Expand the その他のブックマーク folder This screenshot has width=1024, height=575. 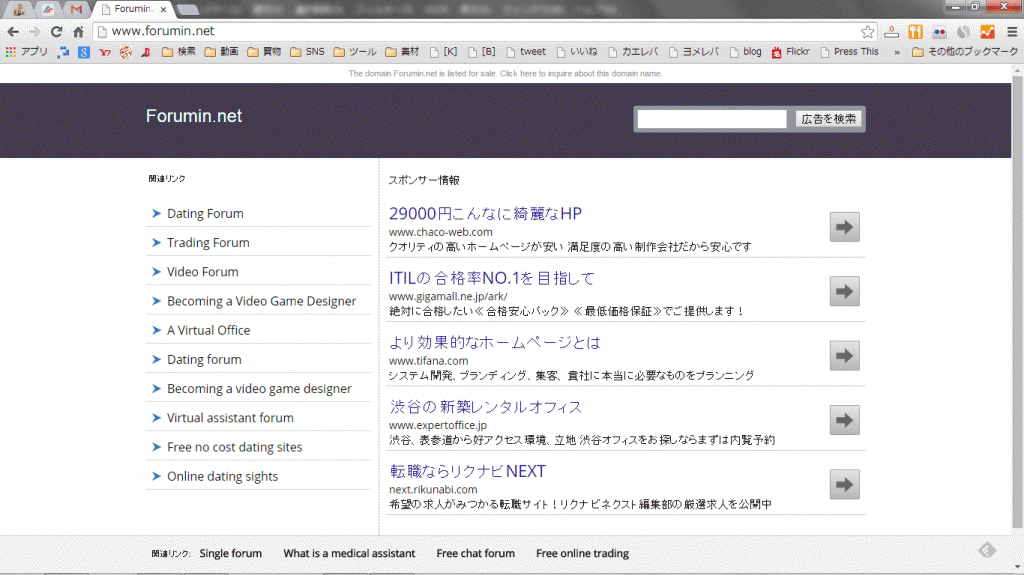pyautogui.click(x=960, y=52)
